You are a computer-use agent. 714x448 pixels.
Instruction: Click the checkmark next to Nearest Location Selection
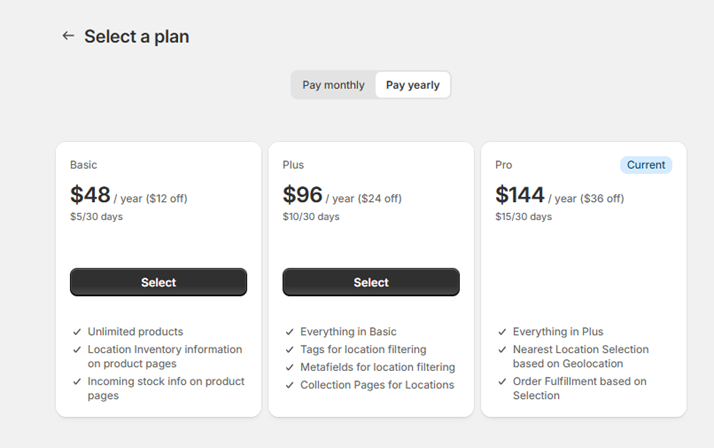click(x=502, y=350)
